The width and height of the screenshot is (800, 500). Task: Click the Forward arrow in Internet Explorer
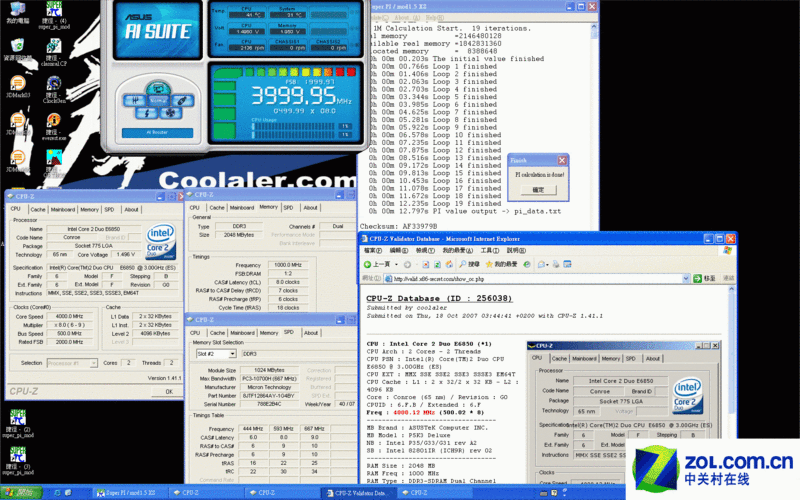coord(408,264)
